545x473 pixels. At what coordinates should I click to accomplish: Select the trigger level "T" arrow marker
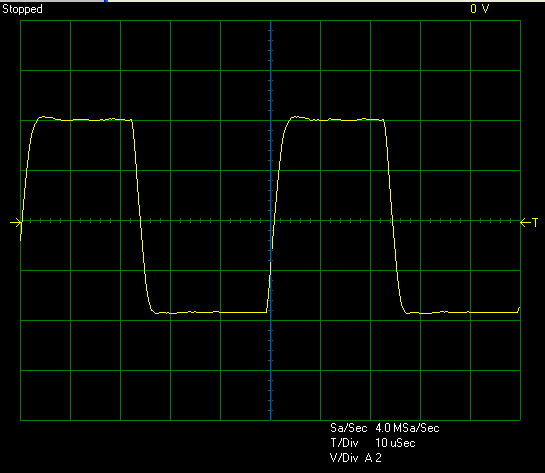[x=529, y=222]
